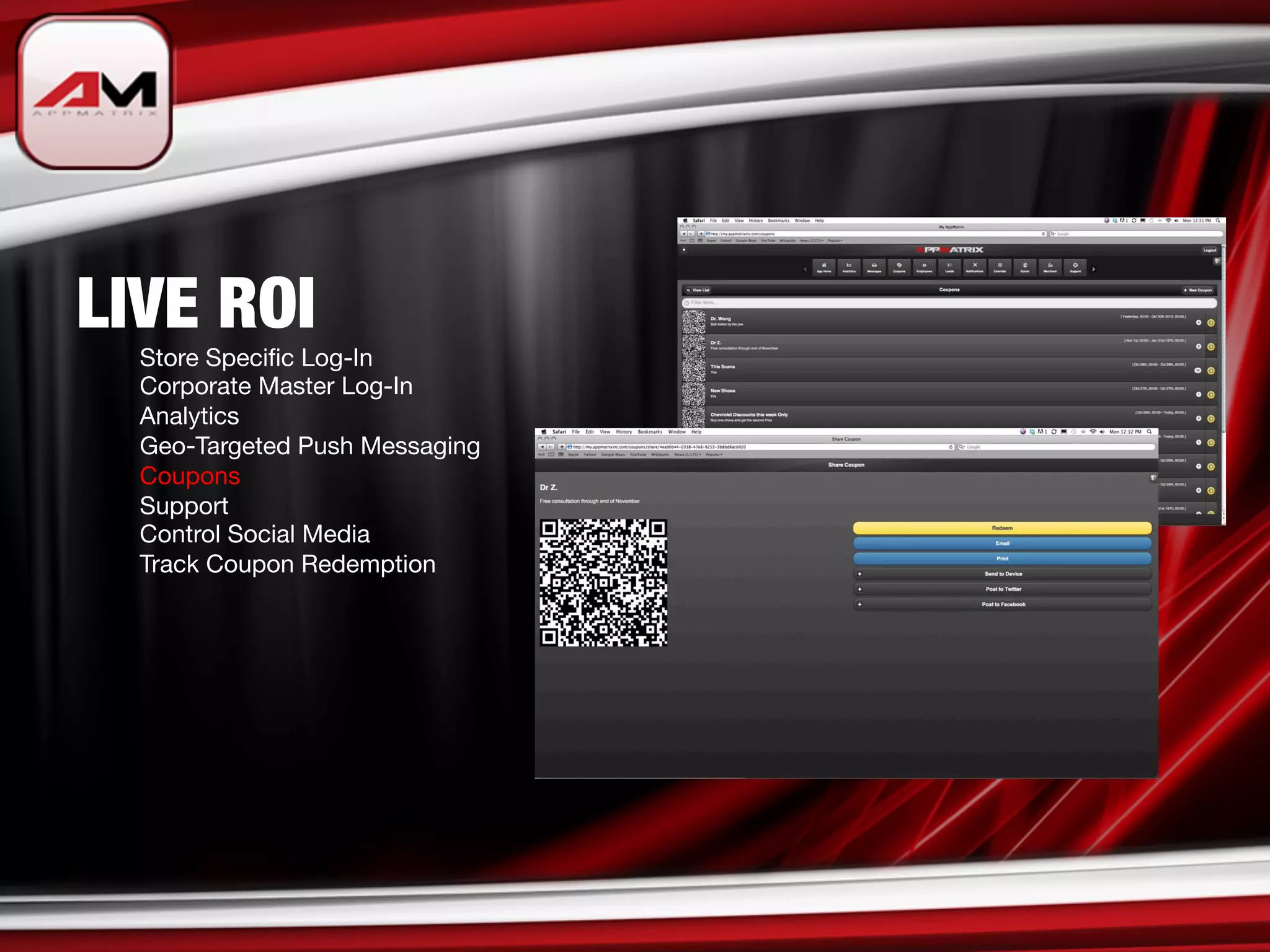Open File menu in Share Coupon window
This screenshot has width=1270, height=952.
coord(575,432)
